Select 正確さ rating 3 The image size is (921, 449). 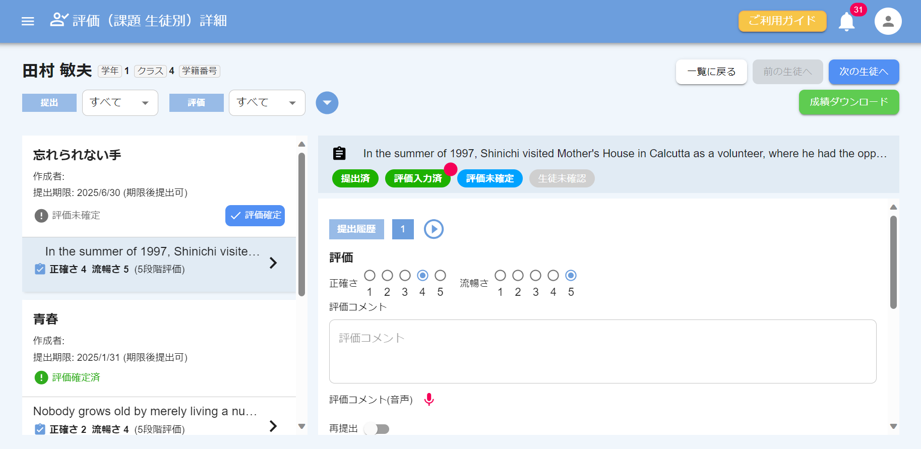pyautogui.click(x=405, y=275)
